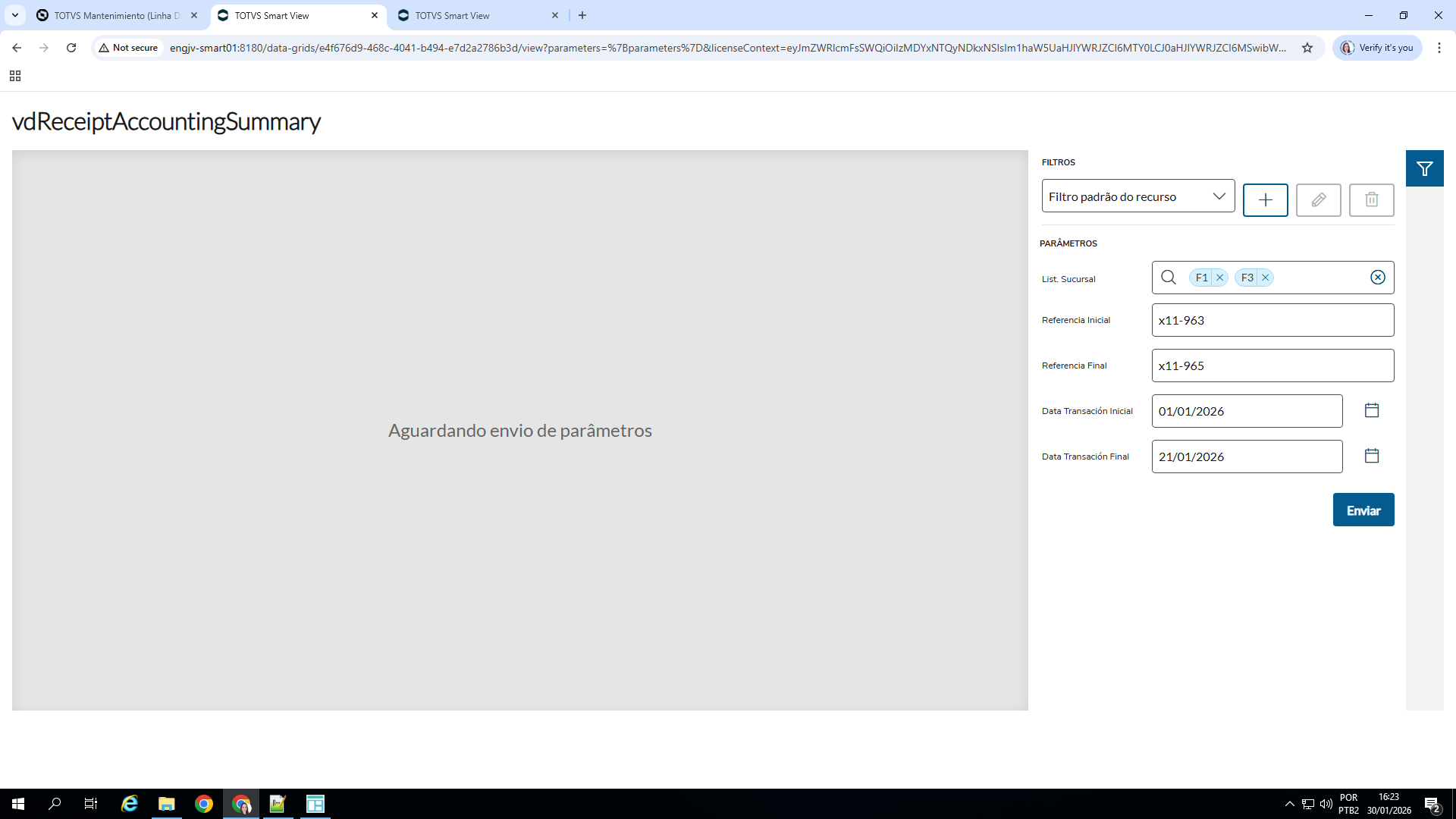
Task: Open the browser tab search dropdown arrow
Action: pos(15,15)
